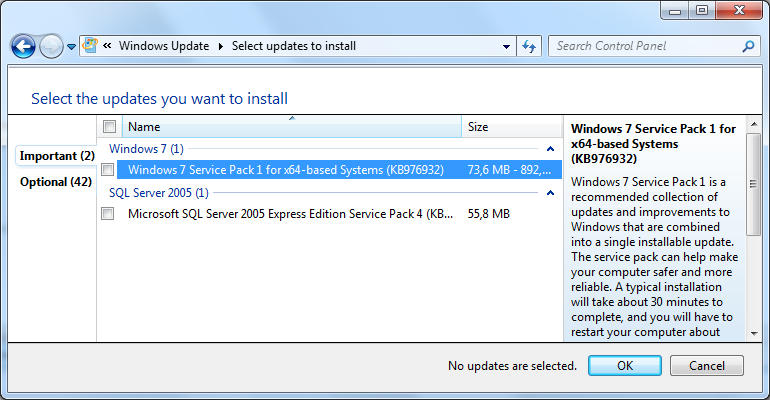Select Microsoft SQL Server 2005 Express Edition row
770x400 pixels.
339,214
